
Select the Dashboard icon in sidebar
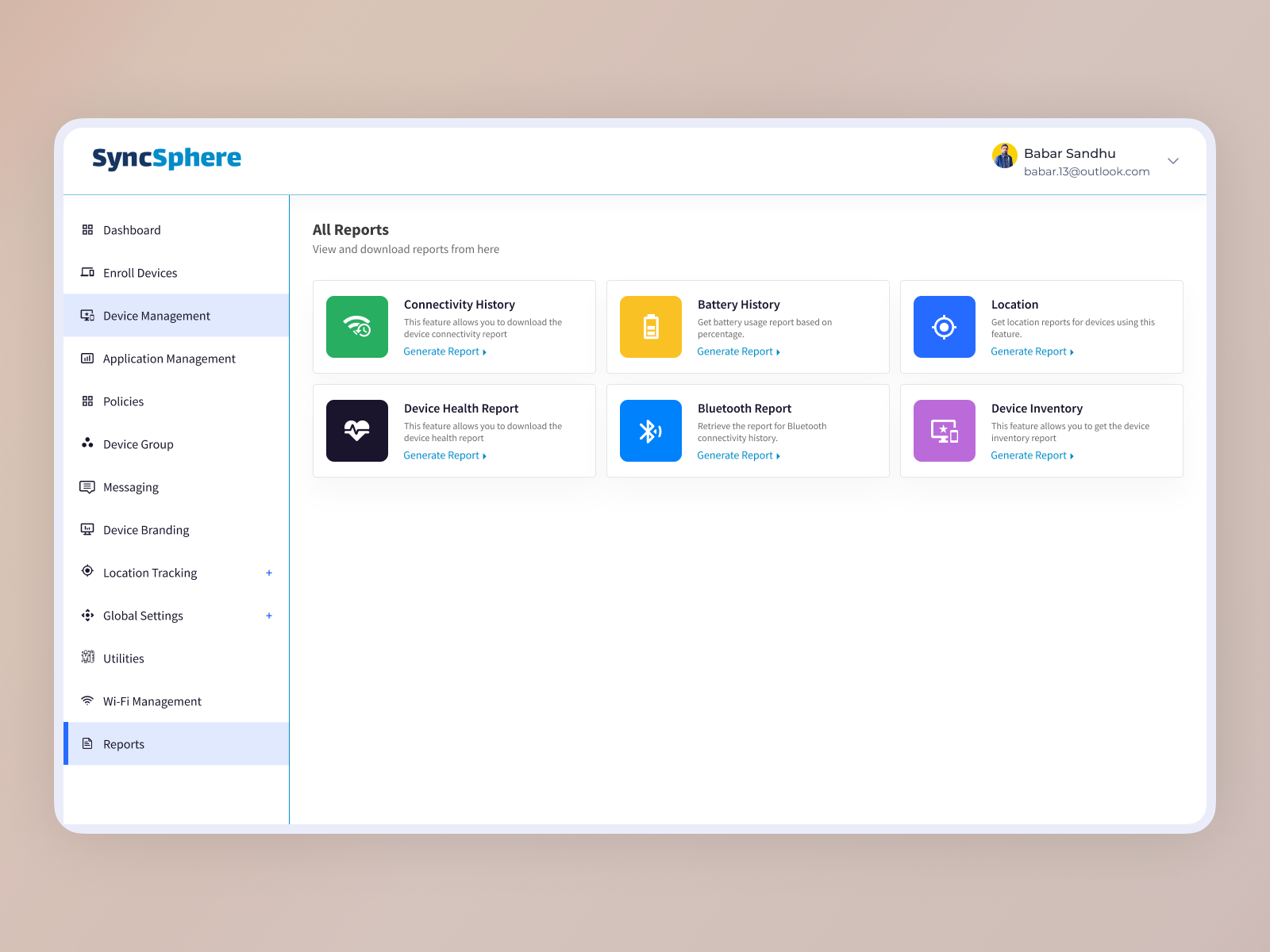pos(87,230)
